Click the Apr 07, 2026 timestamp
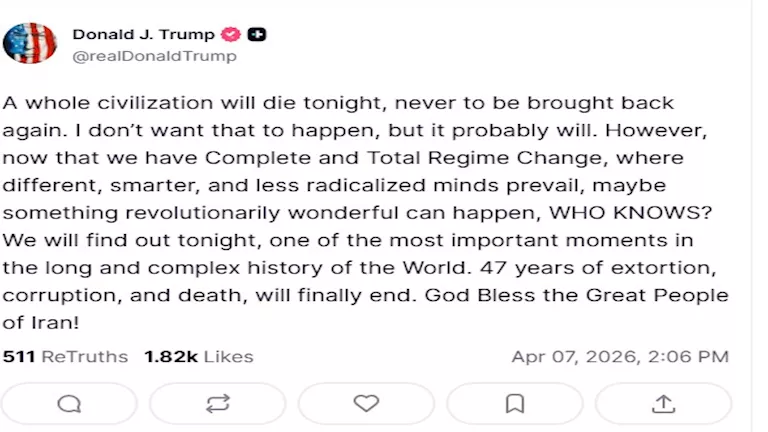 [x=620, y=356]
